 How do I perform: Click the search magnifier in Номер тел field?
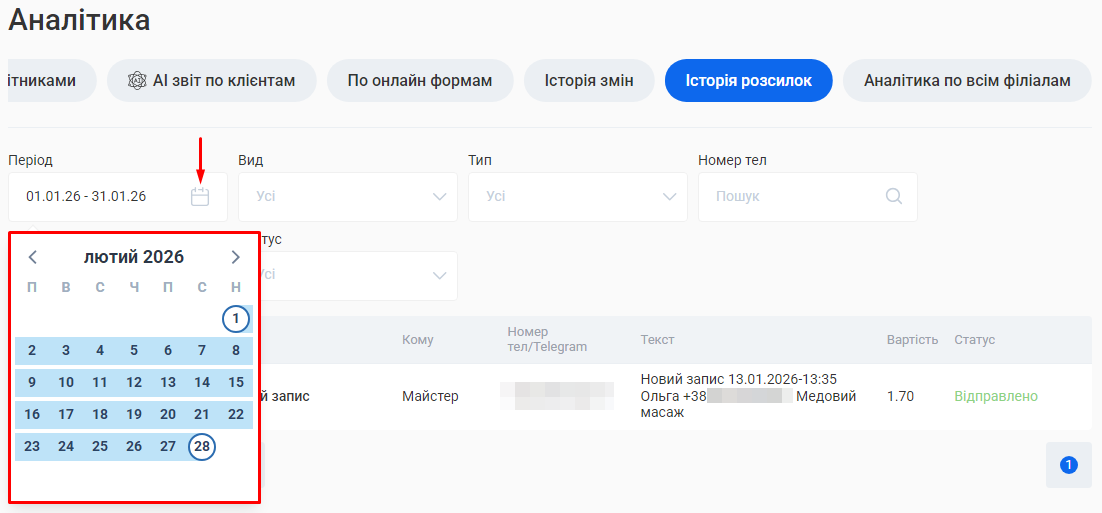pyautogui.click(x=894, y=197)
